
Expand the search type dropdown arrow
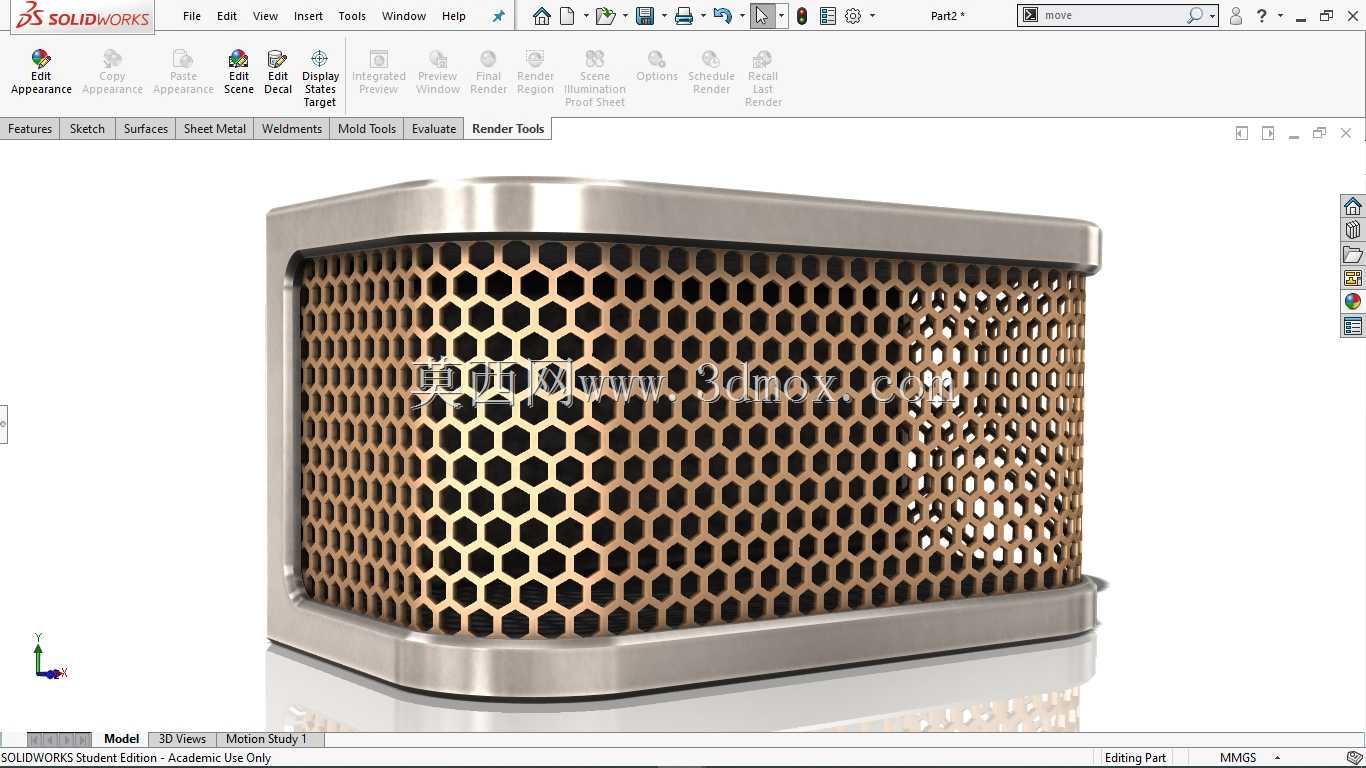(1212, 16)
